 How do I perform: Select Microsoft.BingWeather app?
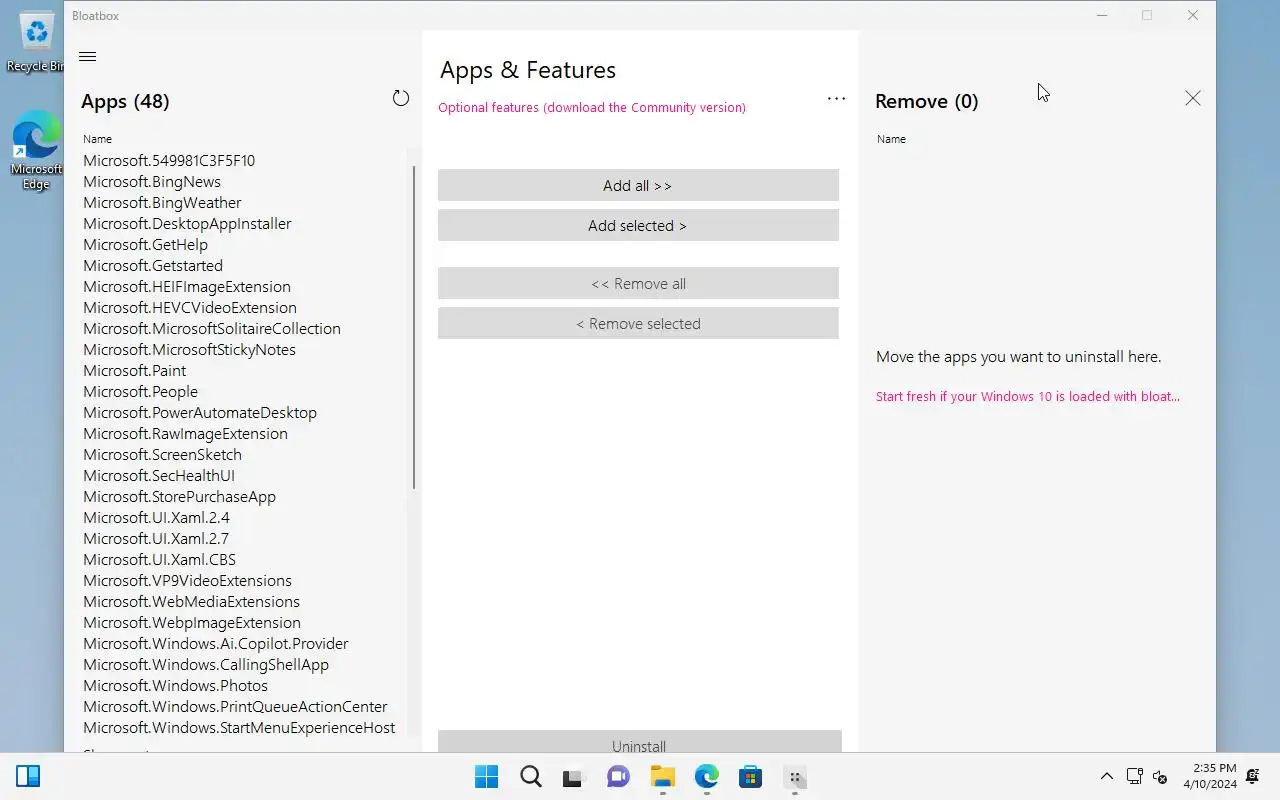(162, 202)
